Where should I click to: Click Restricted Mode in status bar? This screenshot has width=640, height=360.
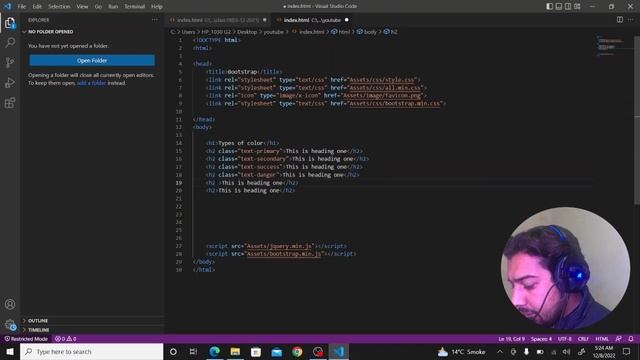pos(26,339)
